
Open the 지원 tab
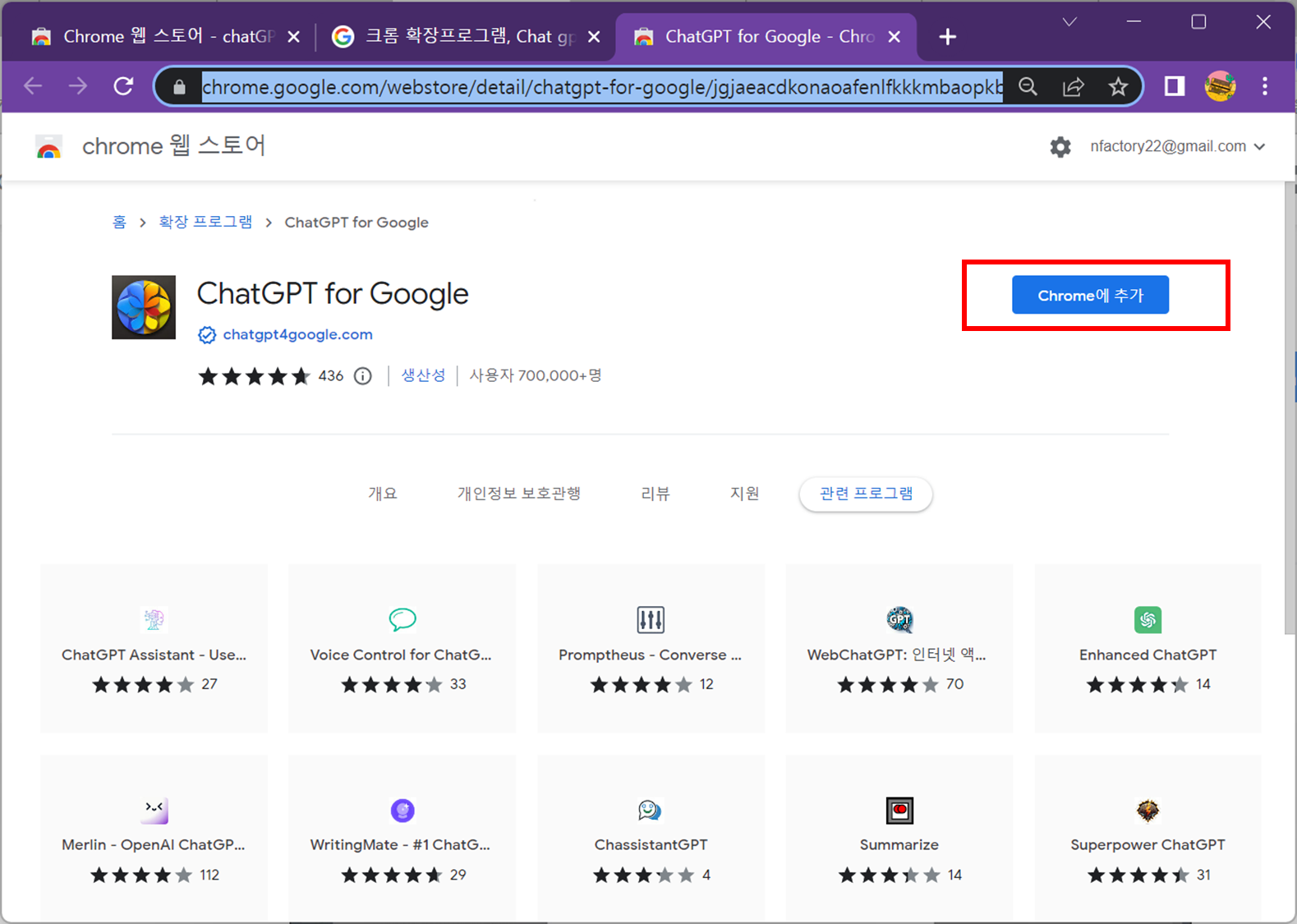[745, 494]
